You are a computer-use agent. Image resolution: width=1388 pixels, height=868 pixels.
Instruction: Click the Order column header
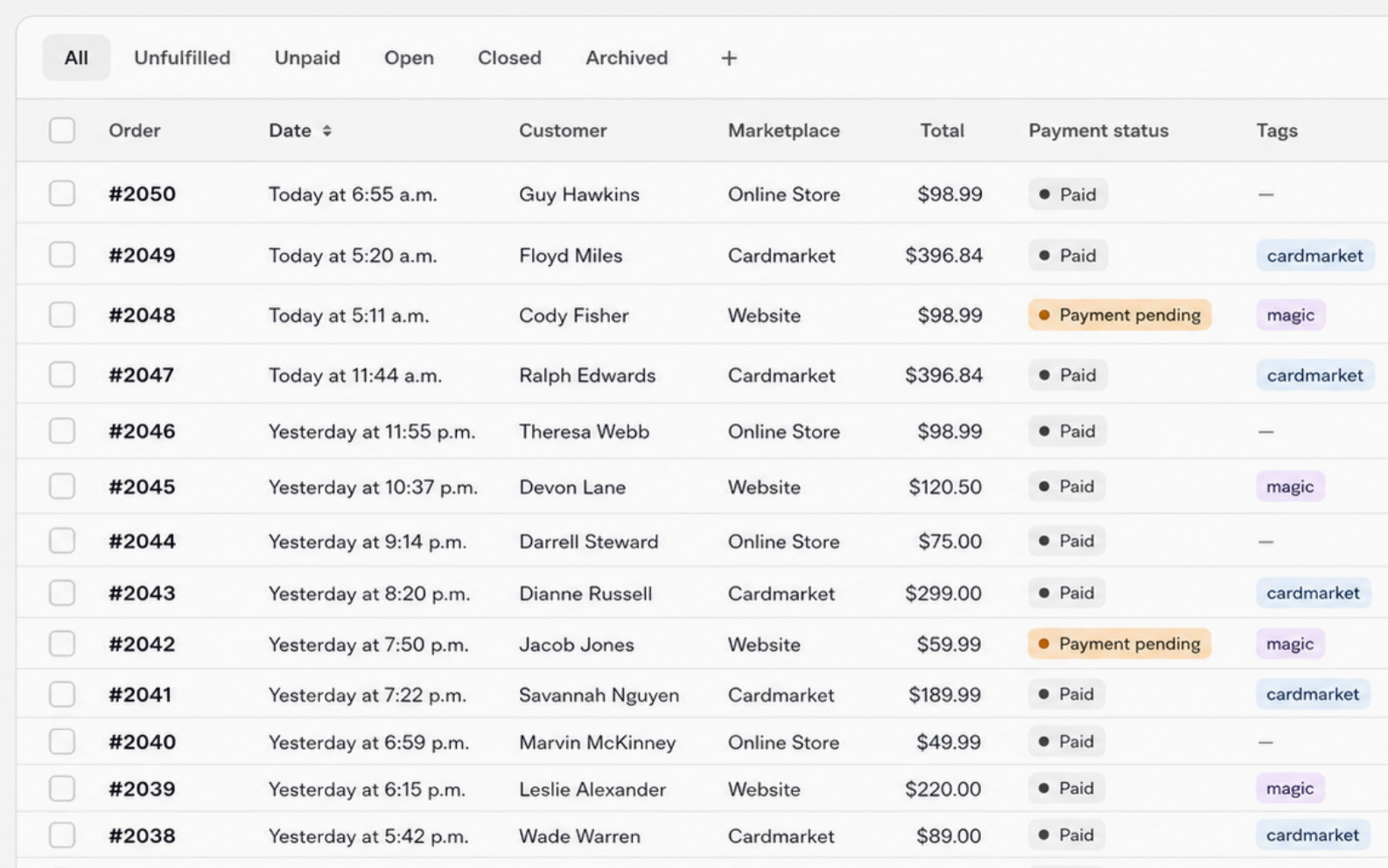click(x=134, y=130)
